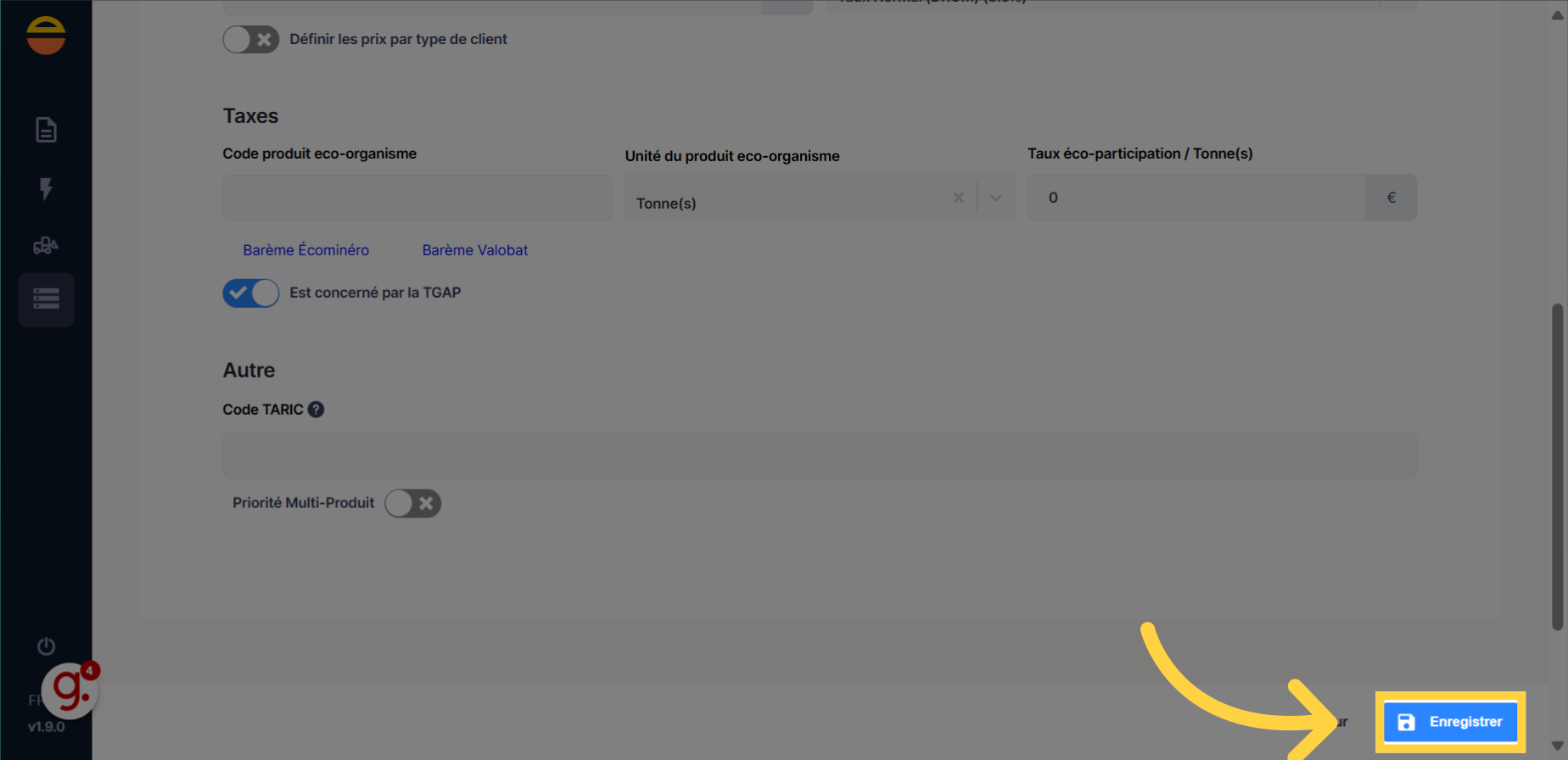Save with the Enregistrer button

1451,722
